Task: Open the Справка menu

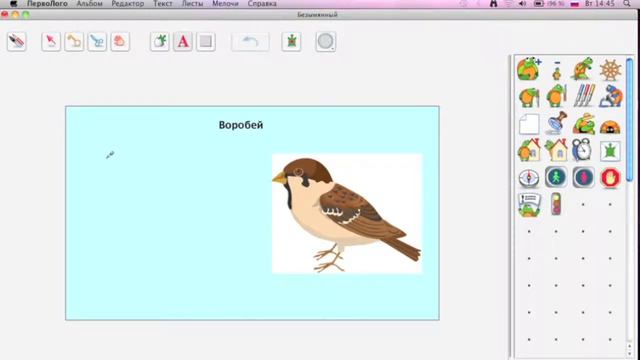Action: pyautogui.click(x=262, y=4)
